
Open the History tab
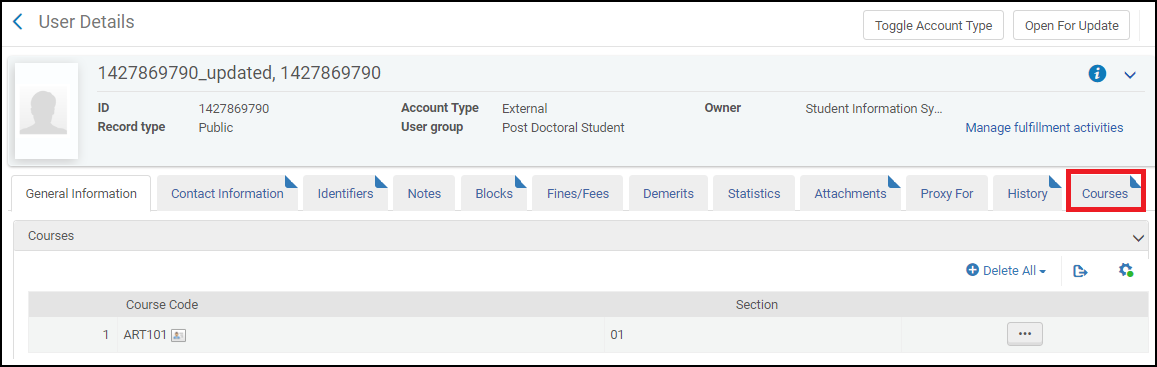pos(1028,193)
